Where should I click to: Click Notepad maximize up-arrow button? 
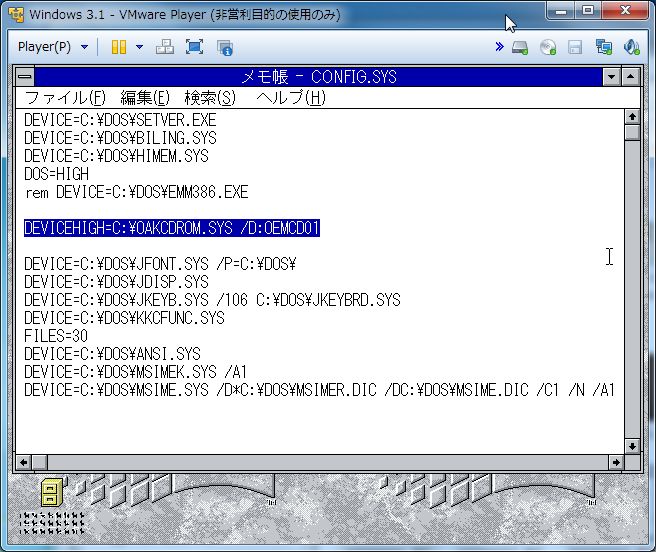click(630, 77)
